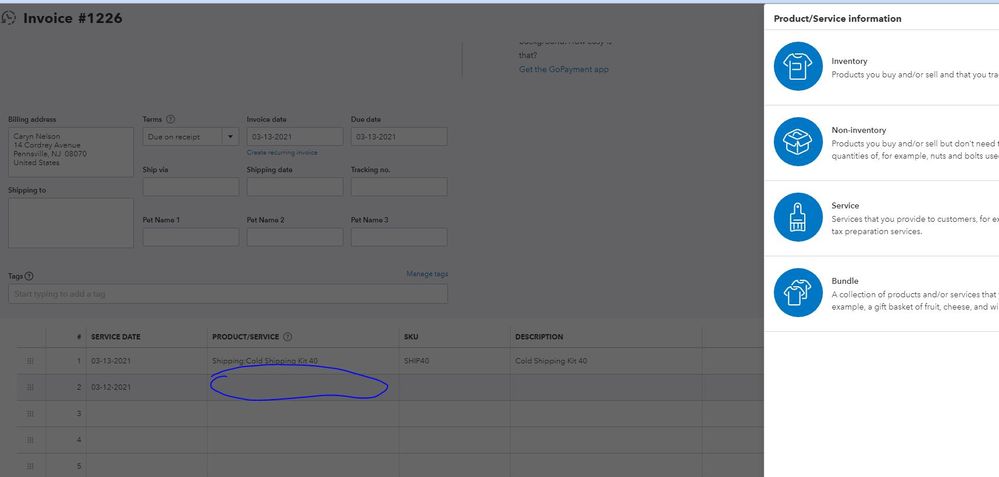Viewport: 999px width, 477px height.
Task: Select the Bundle product type label
Action: 845,281
